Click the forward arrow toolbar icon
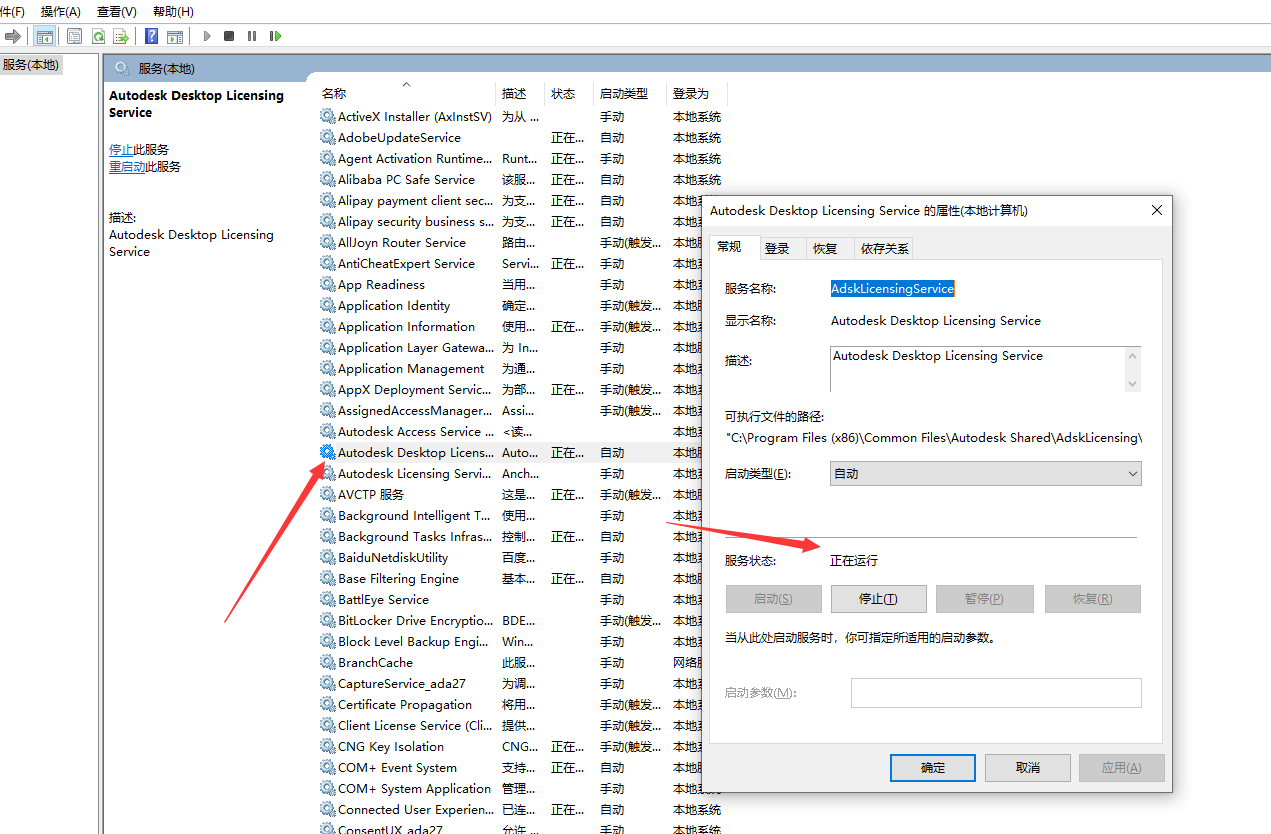Viewport: 1271px width, 834px height. 13,36
